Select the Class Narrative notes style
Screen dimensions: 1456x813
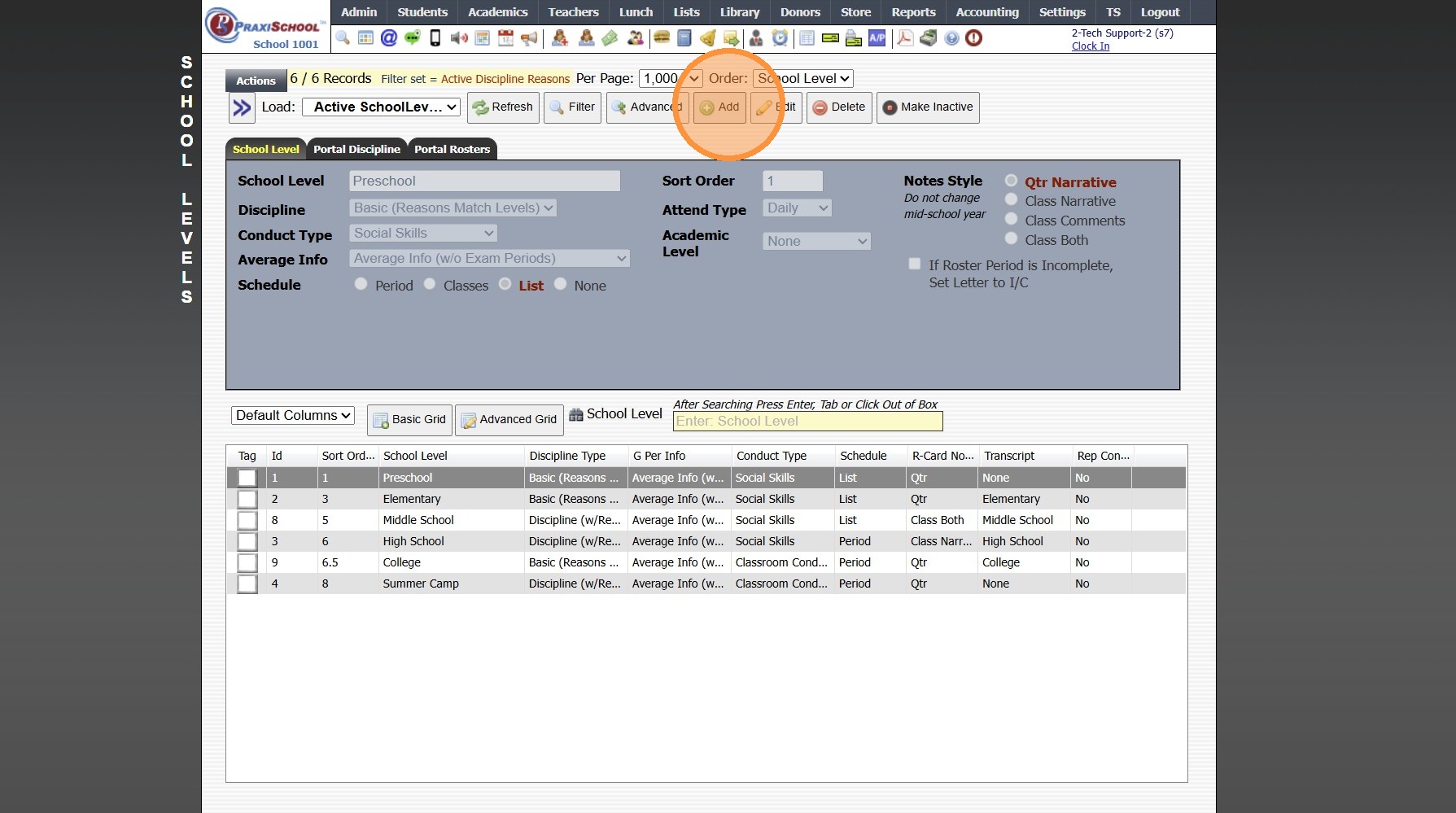coord(1011,200)
